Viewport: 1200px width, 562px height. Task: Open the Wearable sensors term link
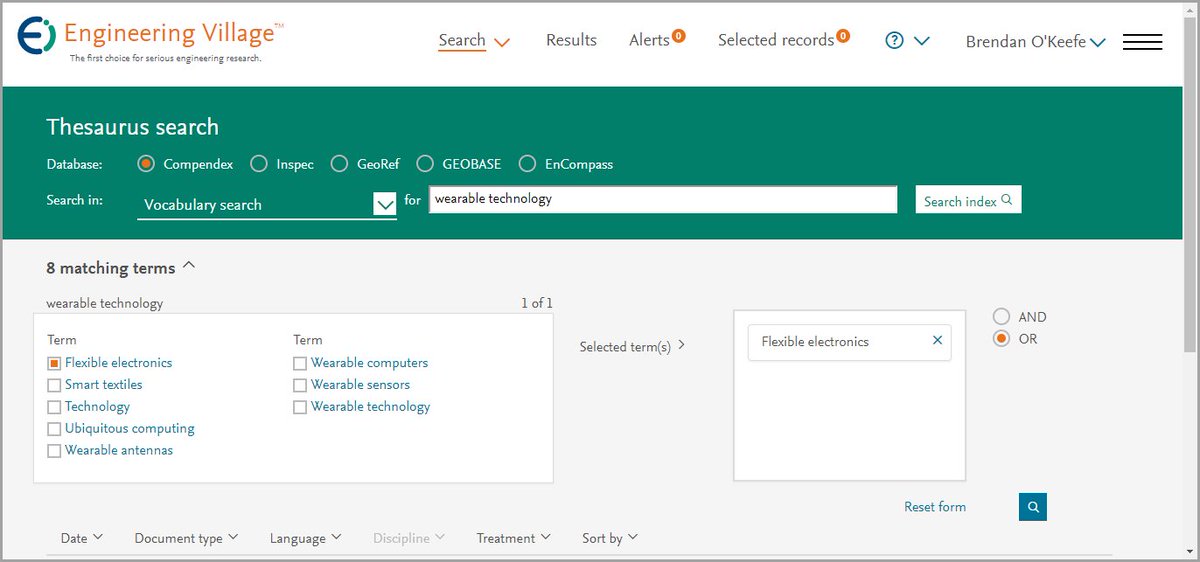[x=360, y=385]
